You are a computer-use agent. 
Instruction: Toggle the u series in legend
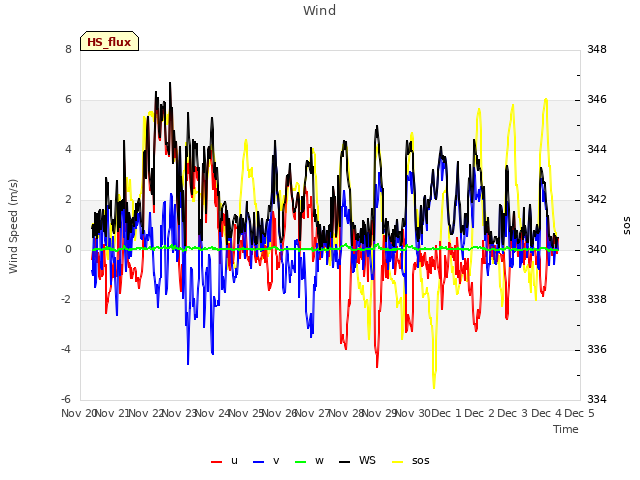click(224, 461)
